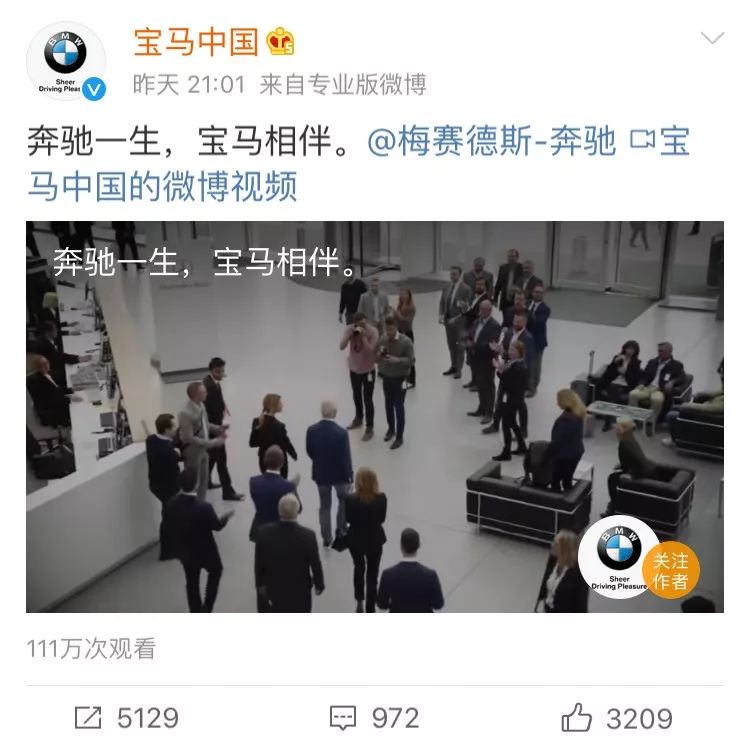
Task: Tap the video camera icon before link
Action: (x=642, y=140)
